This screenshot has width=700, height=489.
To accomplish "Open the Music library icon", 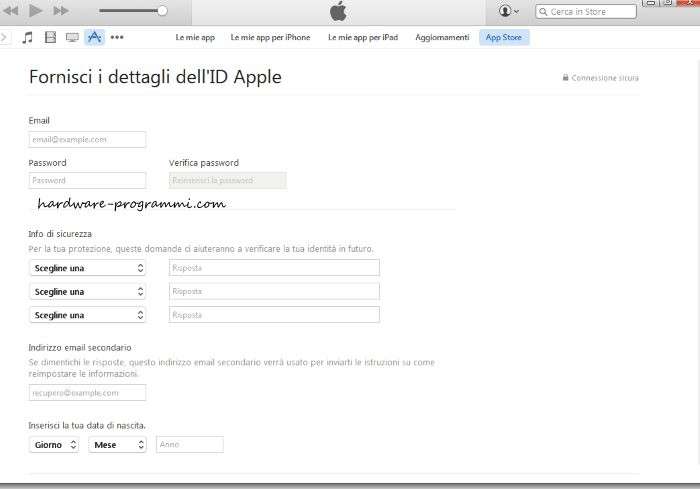I will coord(27,38).
